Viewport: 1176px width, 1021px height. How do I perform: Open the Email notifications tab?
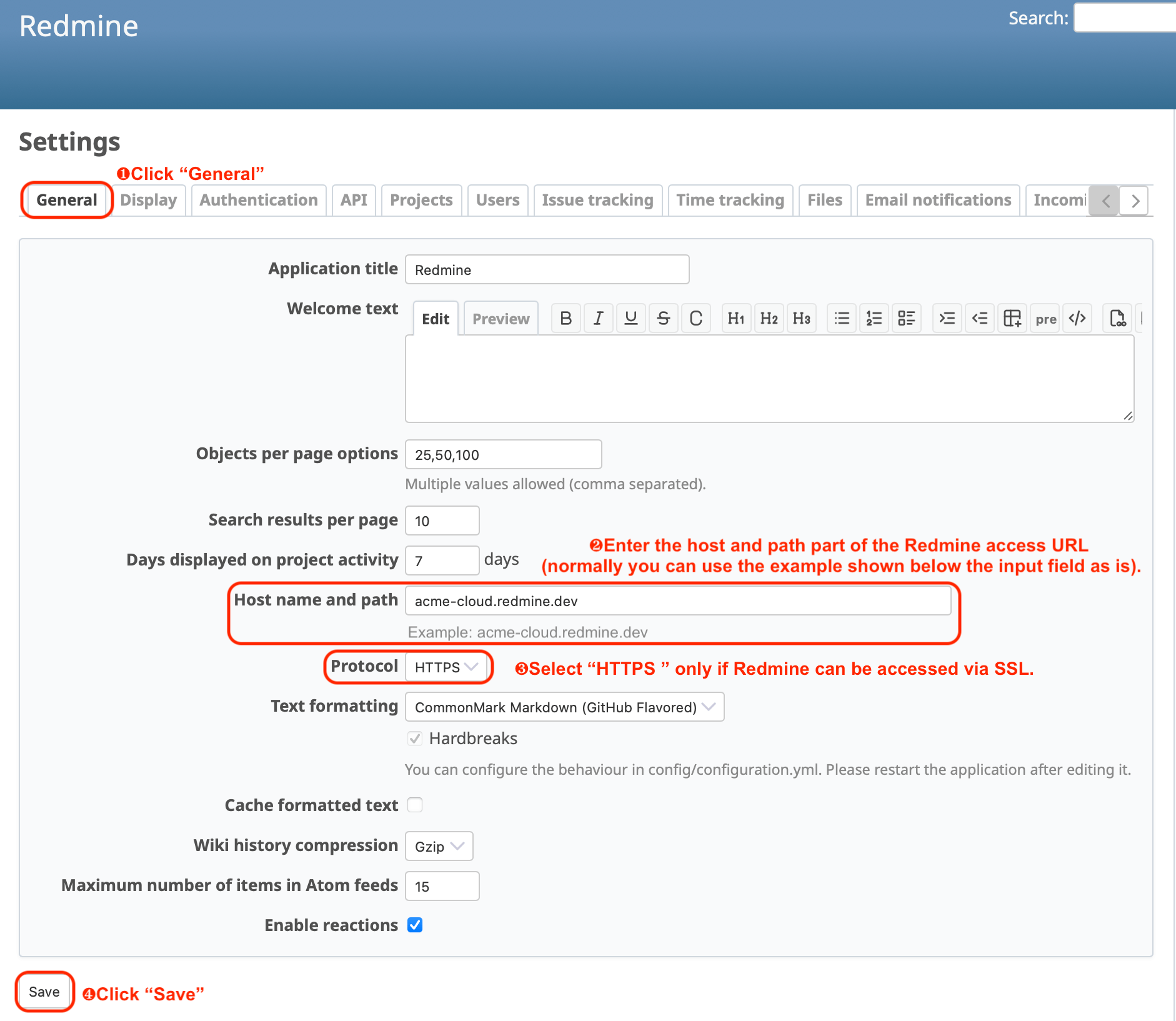click(937, 200)
